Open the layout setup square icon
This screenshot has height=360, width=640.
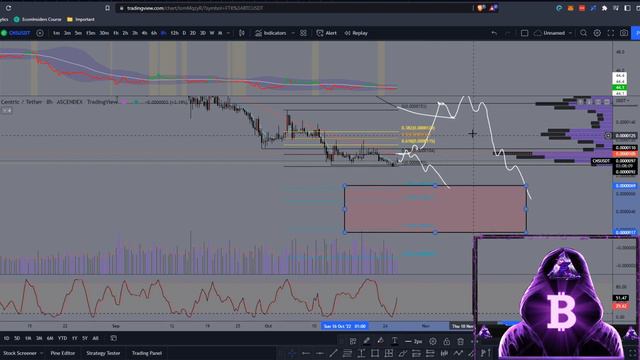[524, 33]
